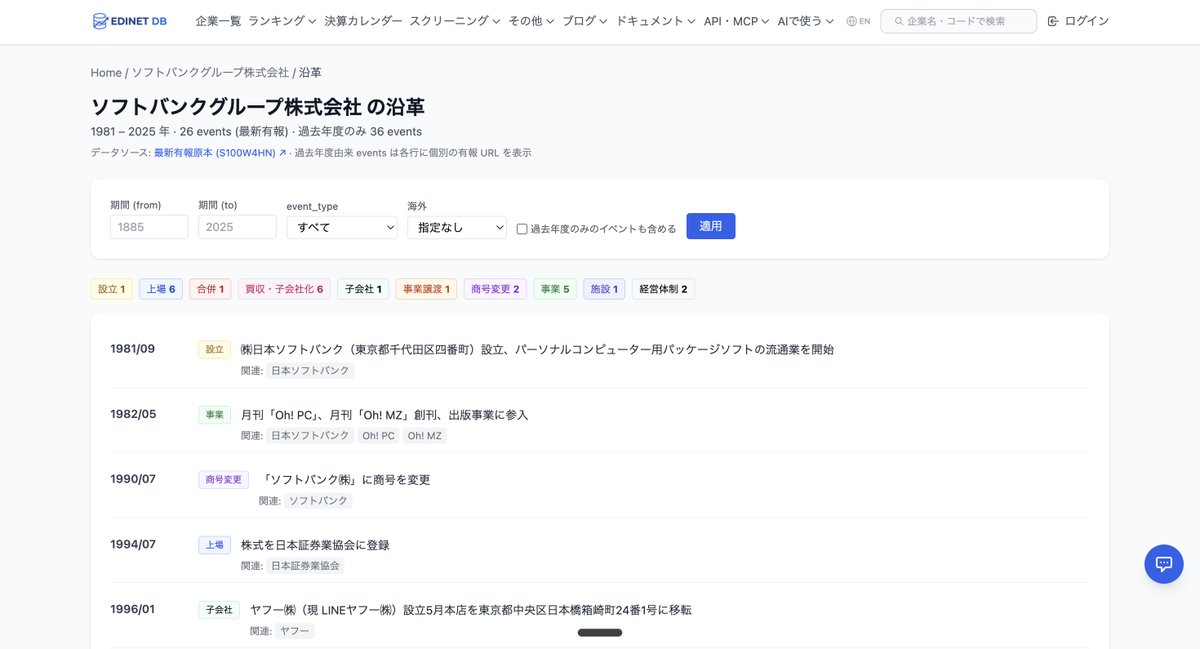Click the 設立 tag on 1981/09 row
Screen dimensions: 1200x649
tap(214, 349)
